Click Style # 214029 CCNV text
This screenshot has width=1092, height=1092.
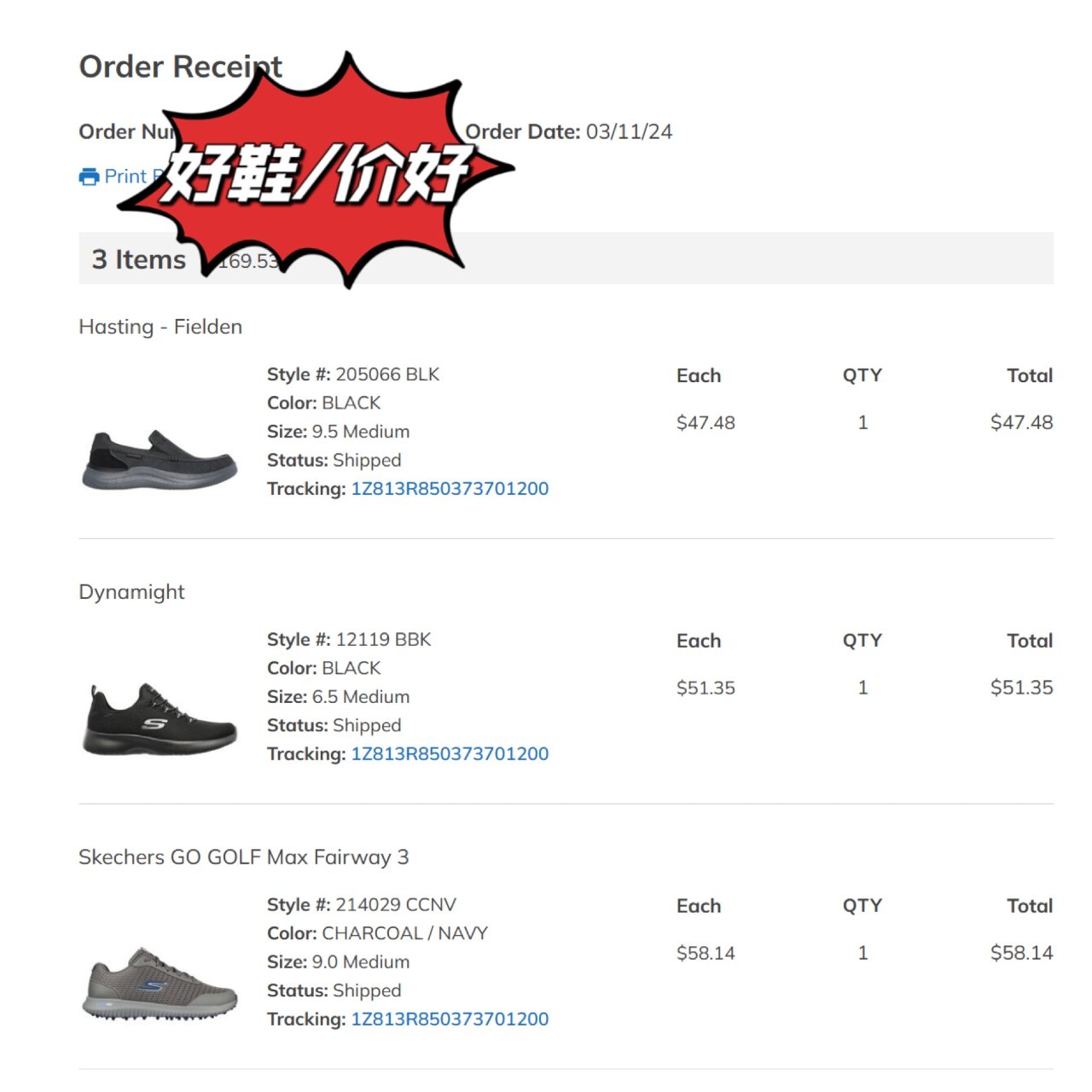click(x=362, y=905)
